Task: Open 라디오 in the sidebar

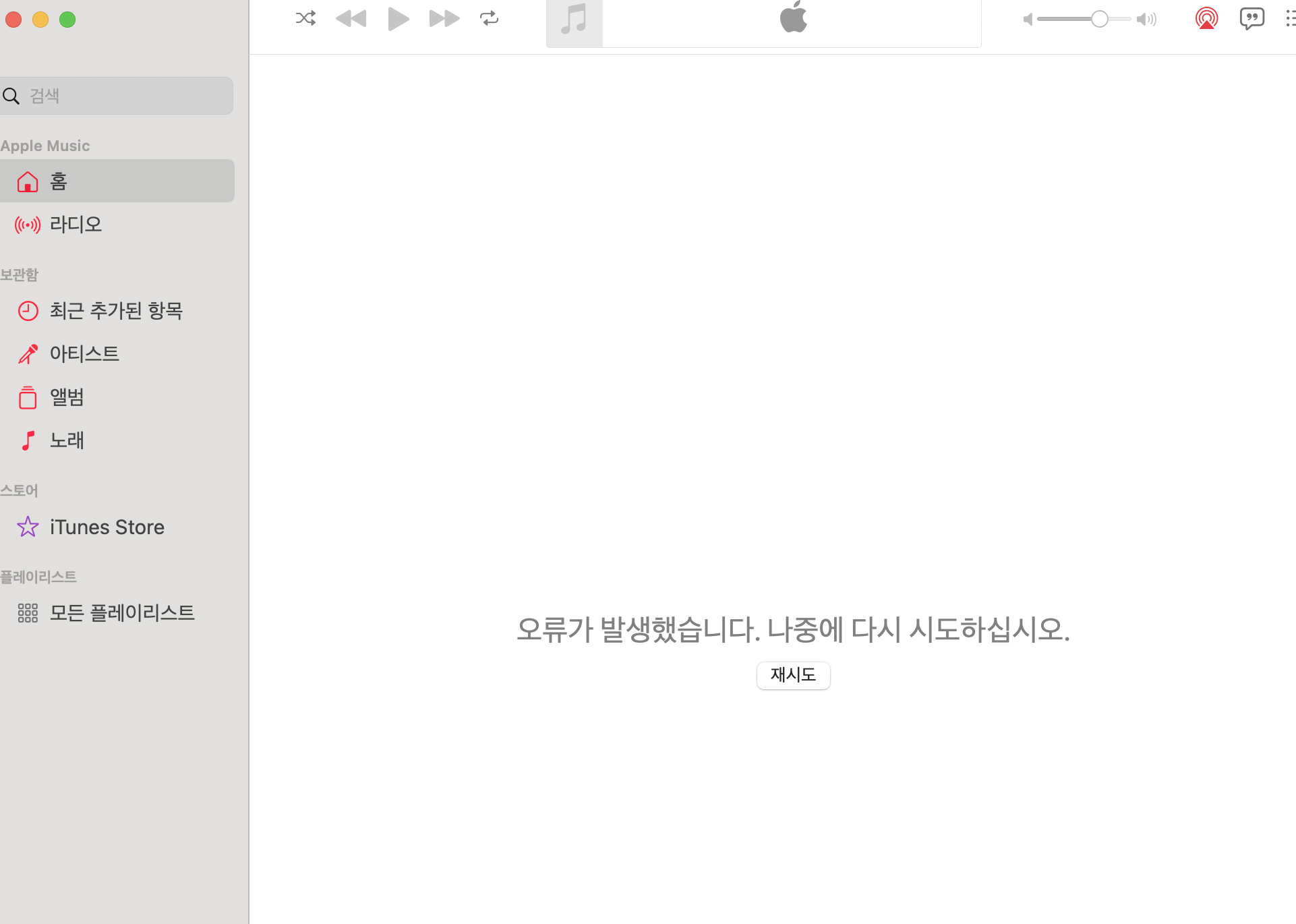Action: click(x=76, y=225)
